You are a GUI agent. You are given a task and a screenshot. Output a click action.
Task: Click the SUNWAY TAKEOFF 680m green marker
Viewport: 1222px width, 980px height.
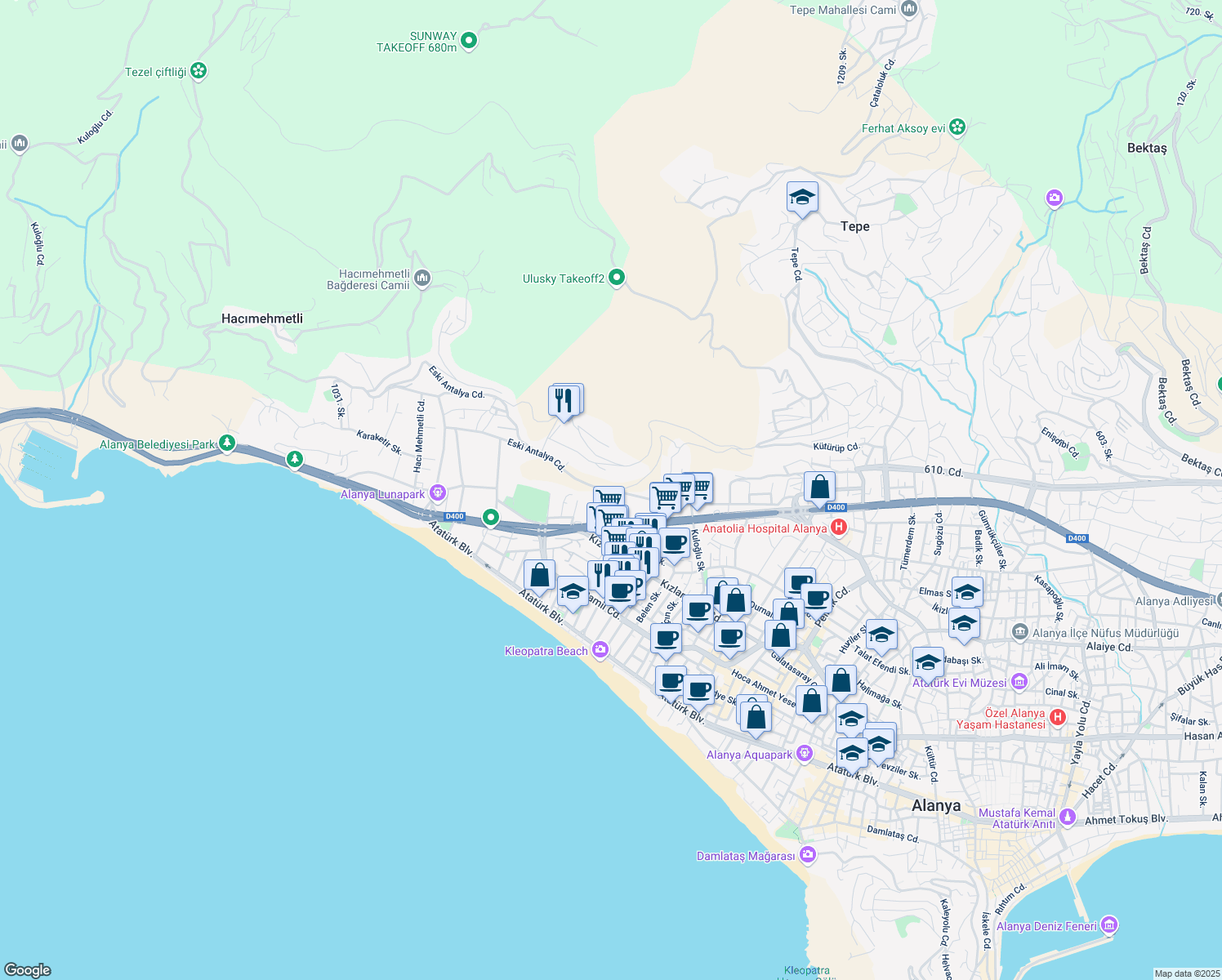pos(469,39)
